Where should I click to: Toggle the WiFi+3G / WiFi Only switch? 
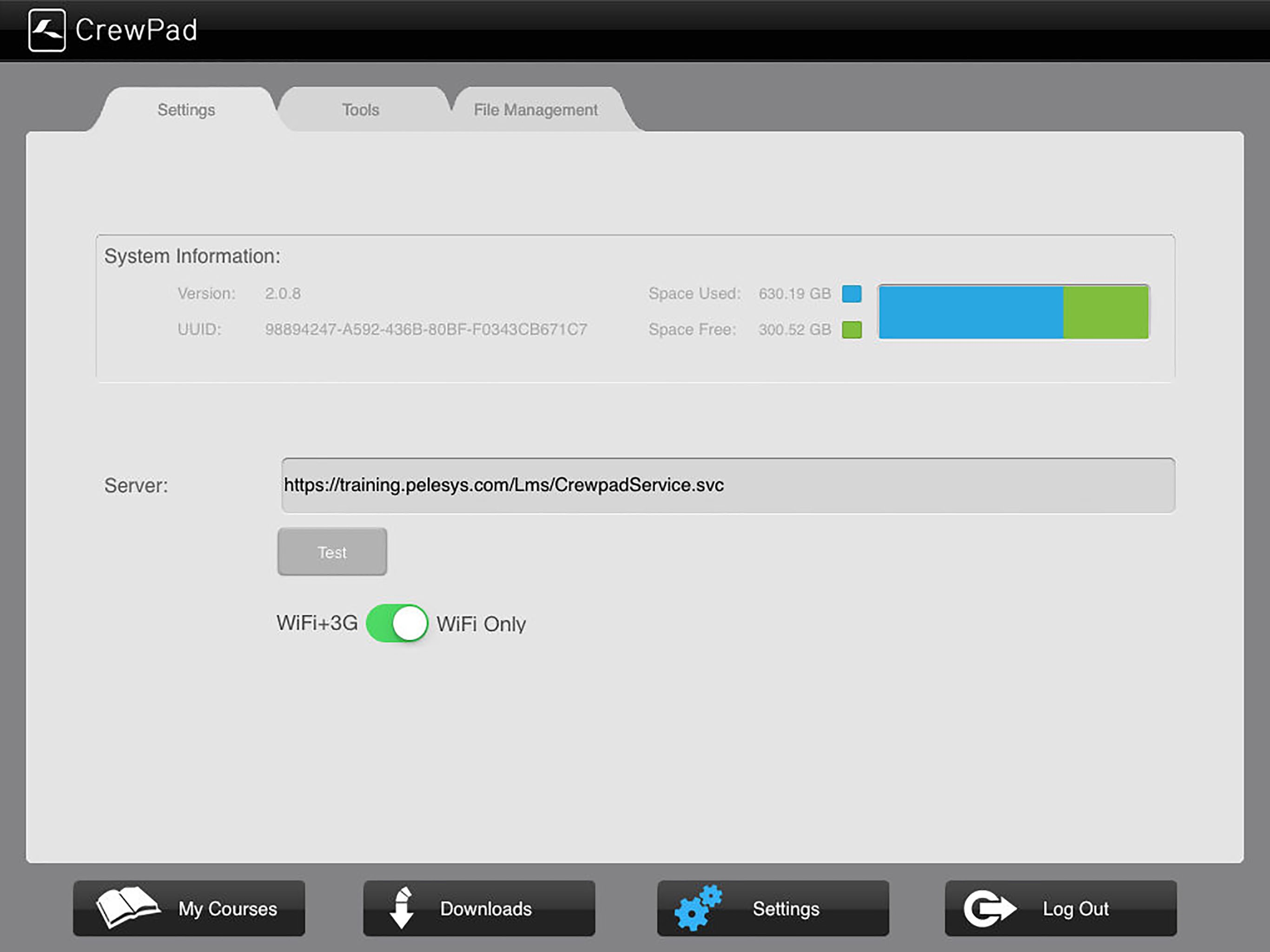click(x=397, y=623)
